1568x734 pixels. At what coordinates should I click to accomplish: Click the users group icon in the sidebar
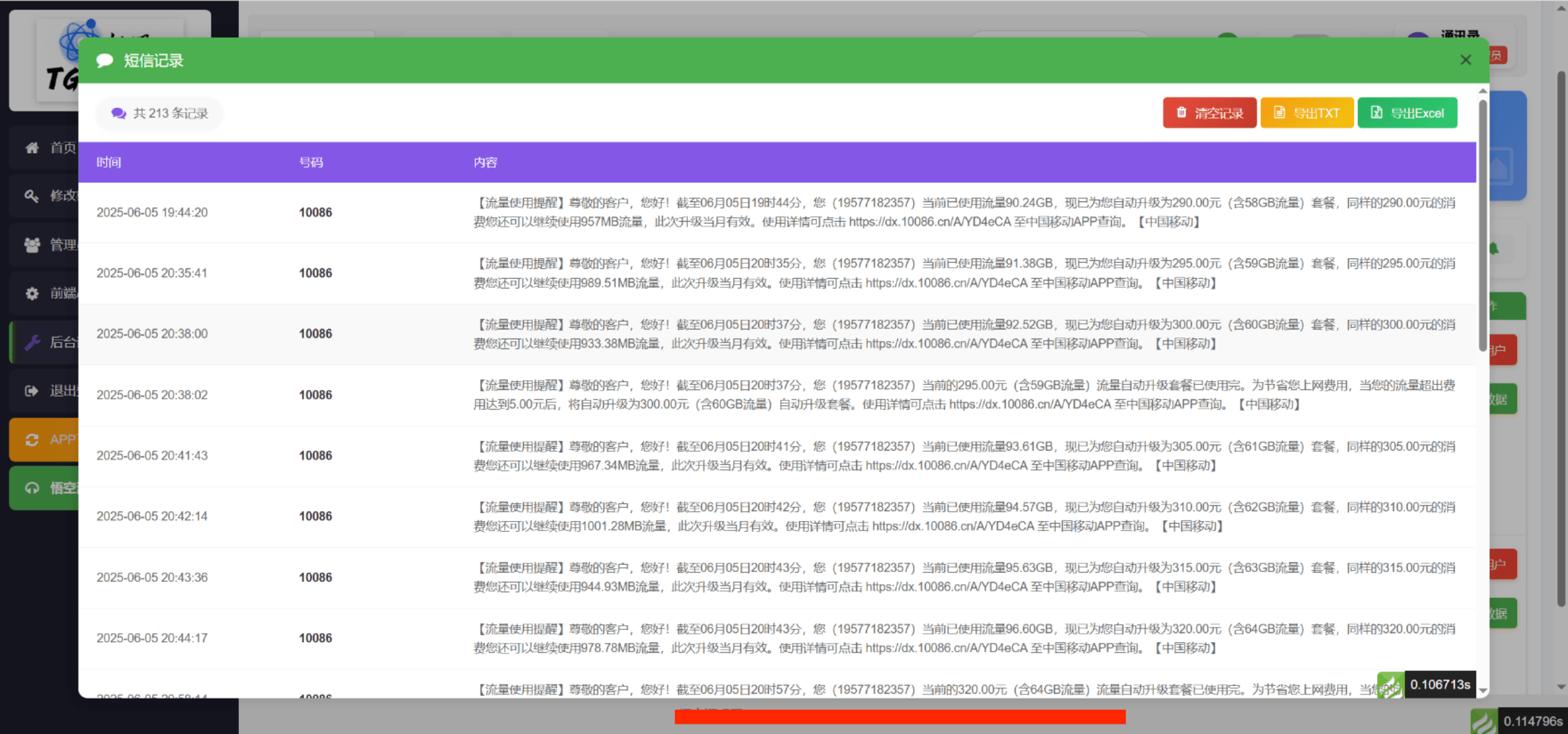pos(32,245)
